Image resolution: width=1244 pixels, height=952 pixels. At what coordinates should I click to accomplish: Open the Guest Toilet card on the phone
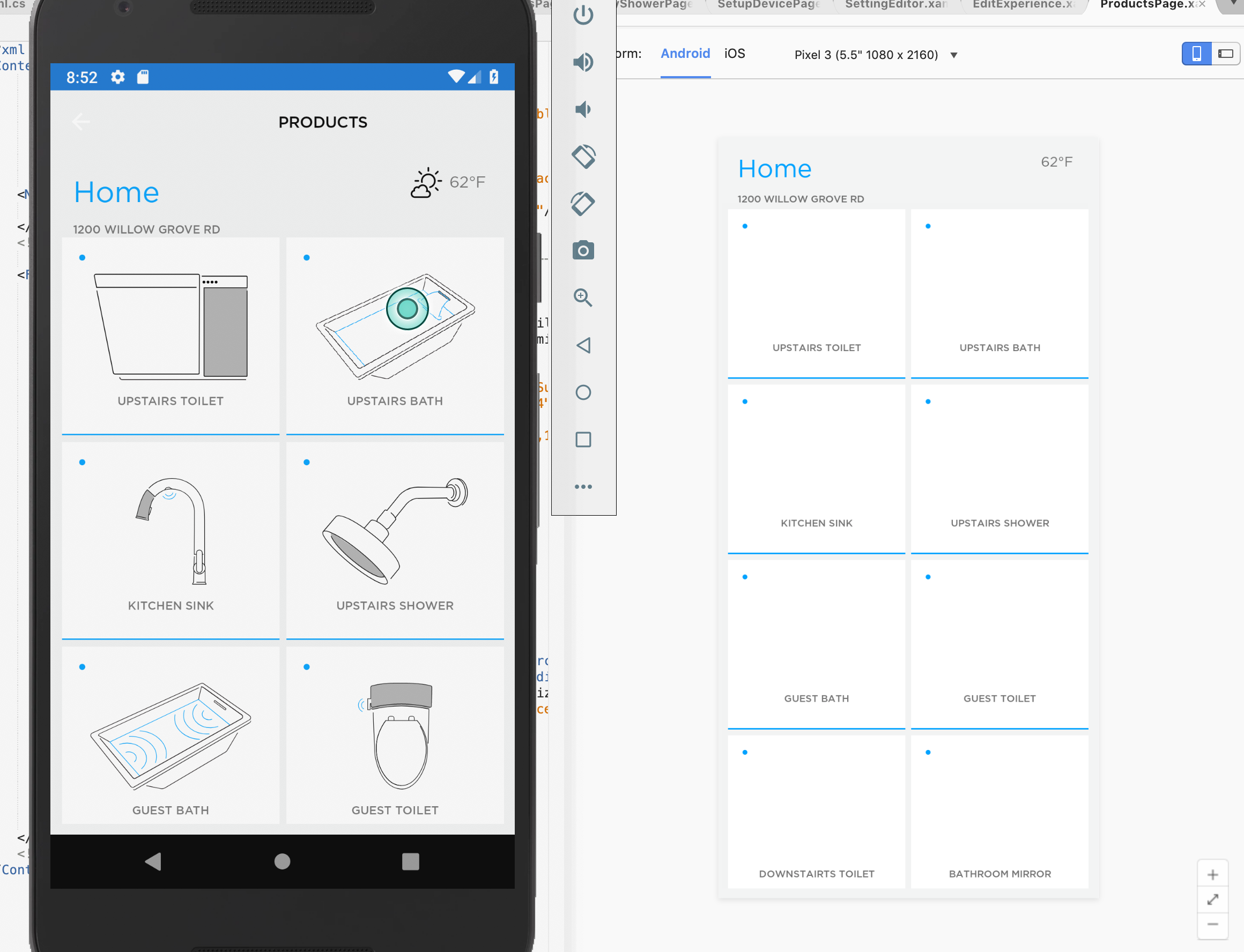[395, 735]
